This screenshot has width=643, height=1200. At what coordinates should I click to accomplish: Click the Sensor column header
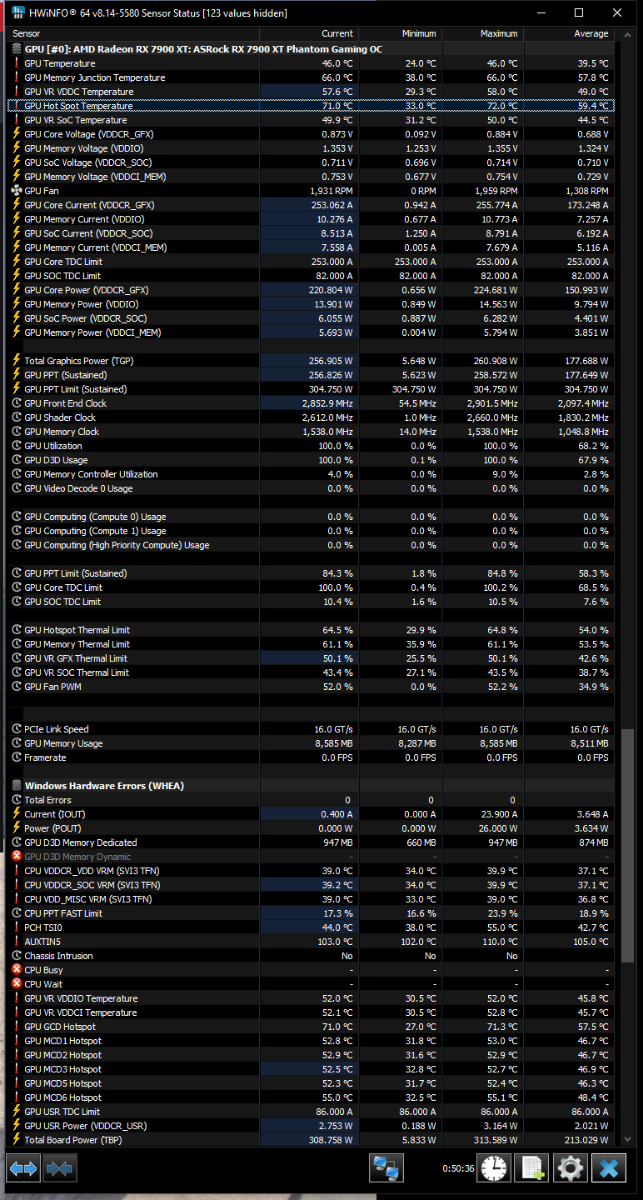pyautogui.click(x=133, y=33)
